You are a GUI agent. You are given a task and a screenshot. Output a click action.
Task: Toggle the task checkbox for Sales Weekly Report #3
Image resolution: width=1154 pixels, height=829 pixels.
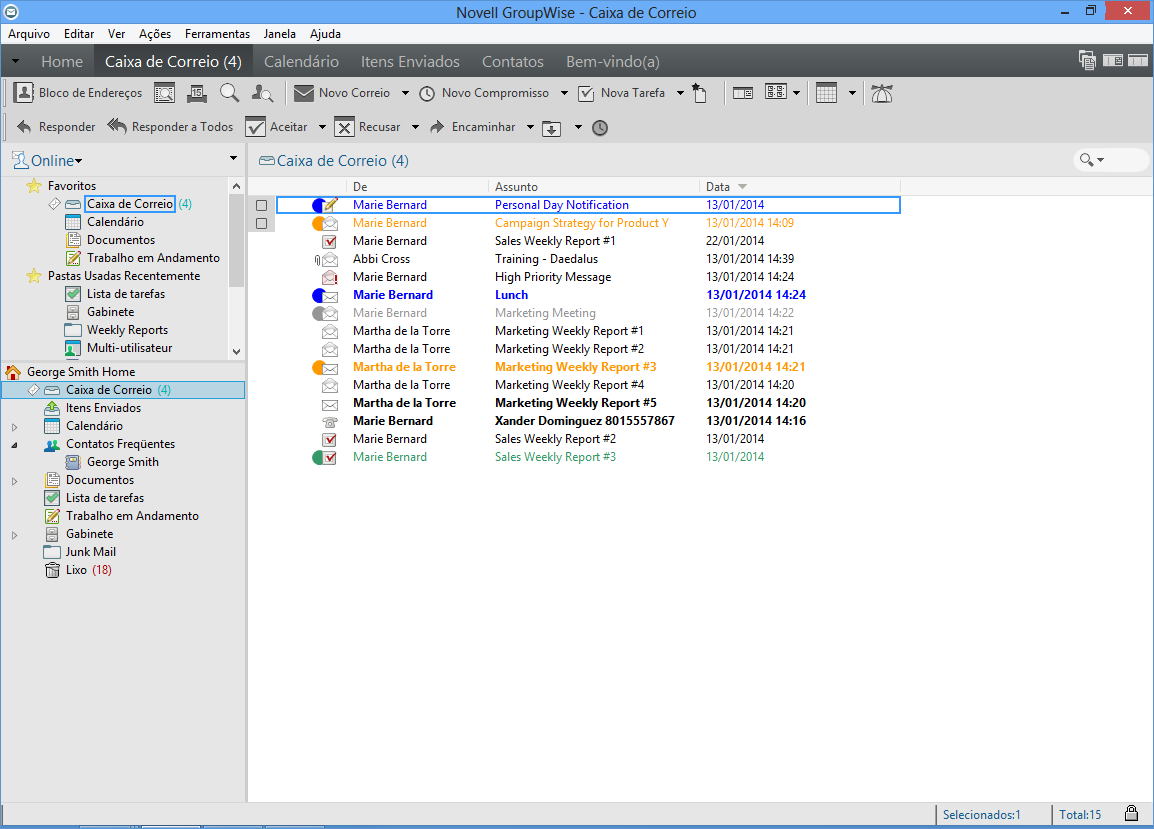(330, 457)
